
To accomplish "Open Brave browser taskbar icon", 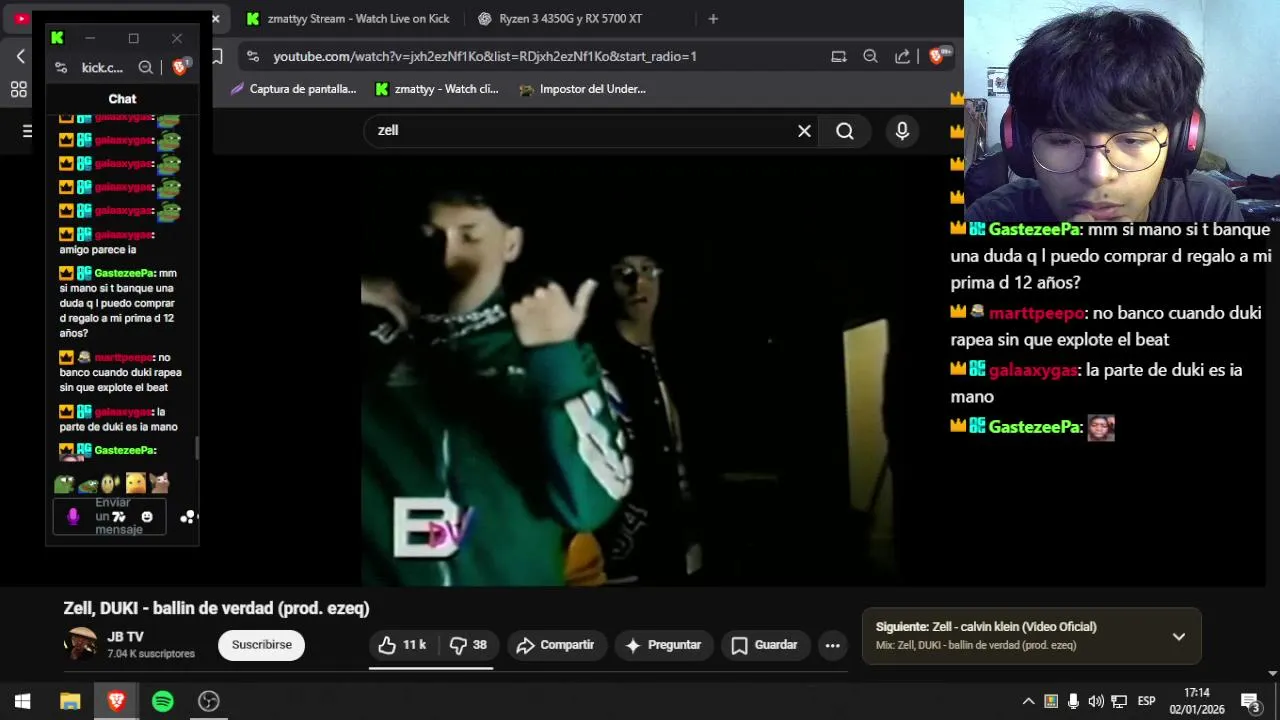I will point(116,701).
